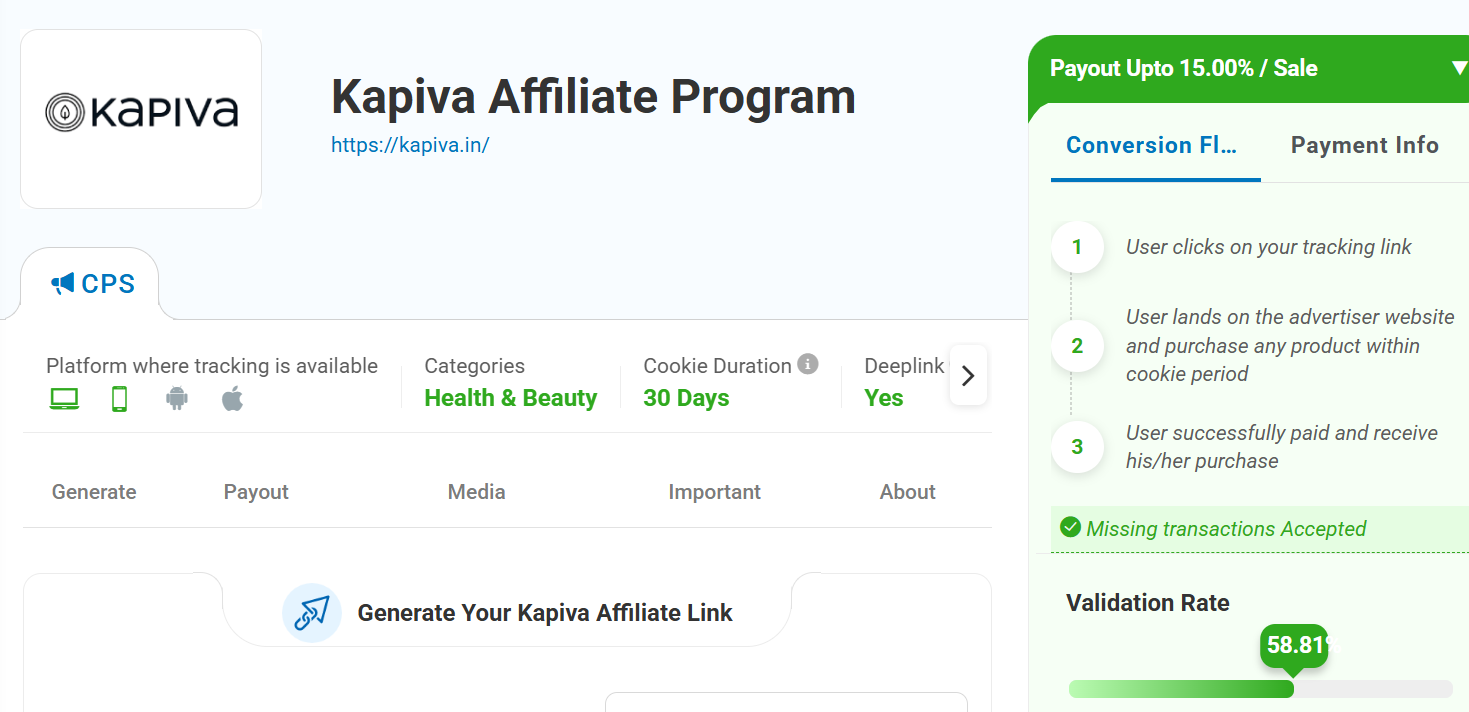Click the megaphone icon on CPS tab

point(63,284)
